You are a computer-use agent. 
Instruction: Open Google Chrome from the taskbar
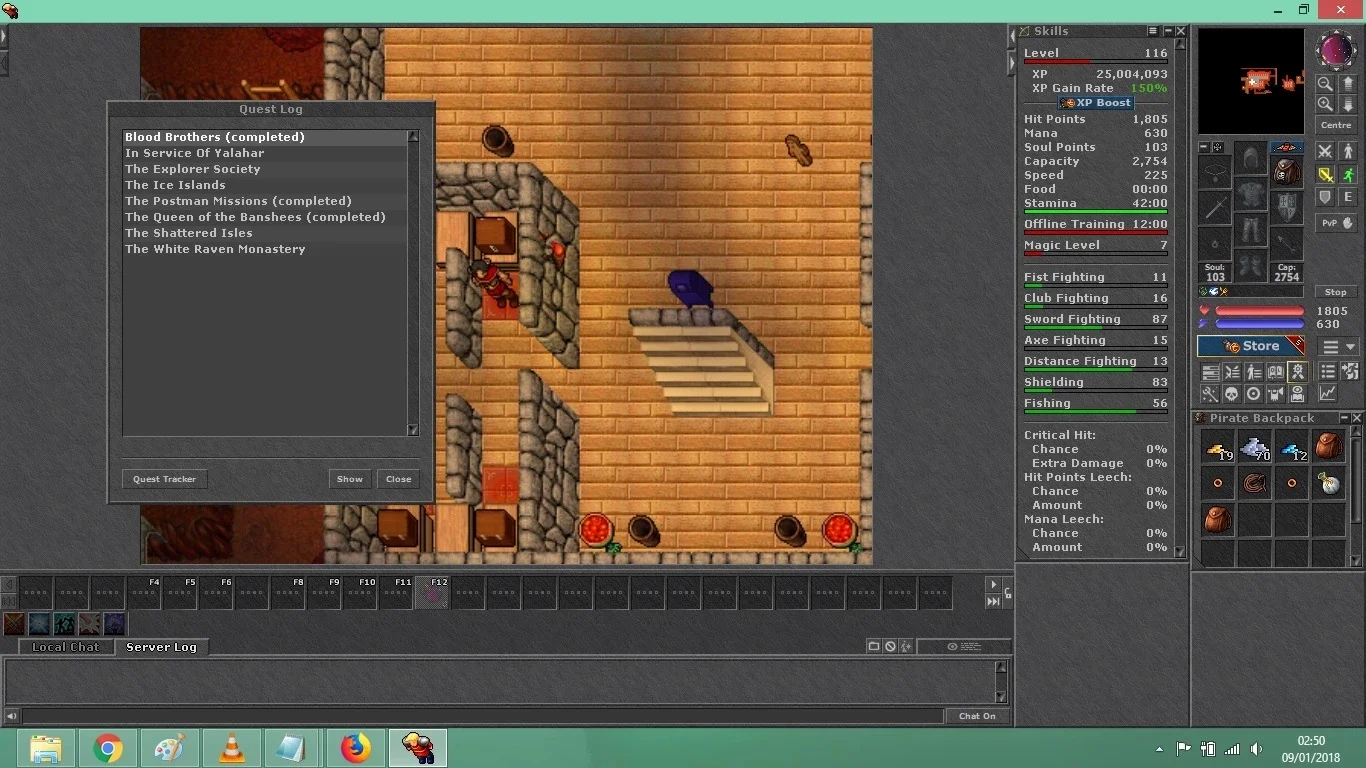point(108,748)
